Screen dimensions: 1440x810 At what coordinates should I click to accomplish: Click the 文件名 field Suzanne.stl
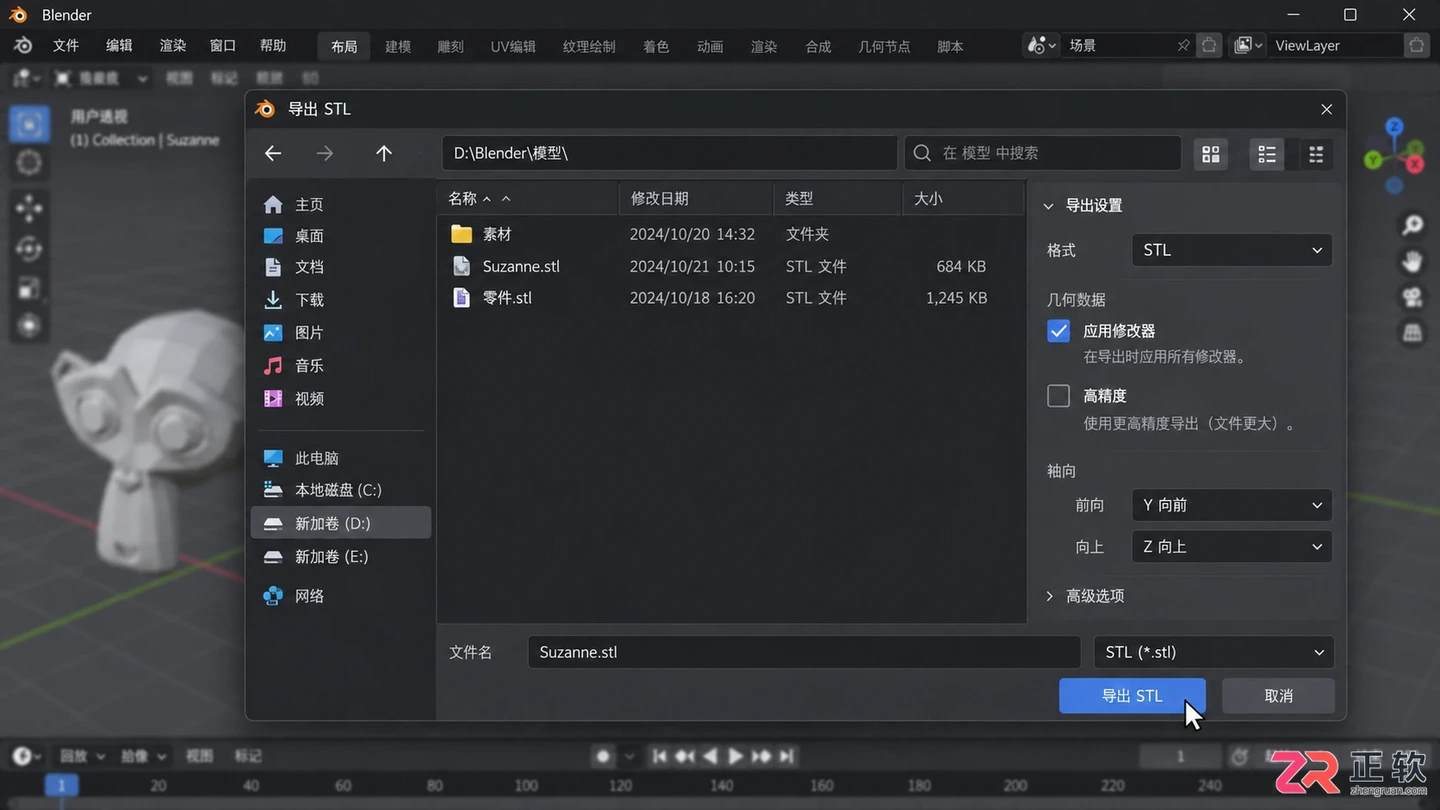(x=804, y=652)
